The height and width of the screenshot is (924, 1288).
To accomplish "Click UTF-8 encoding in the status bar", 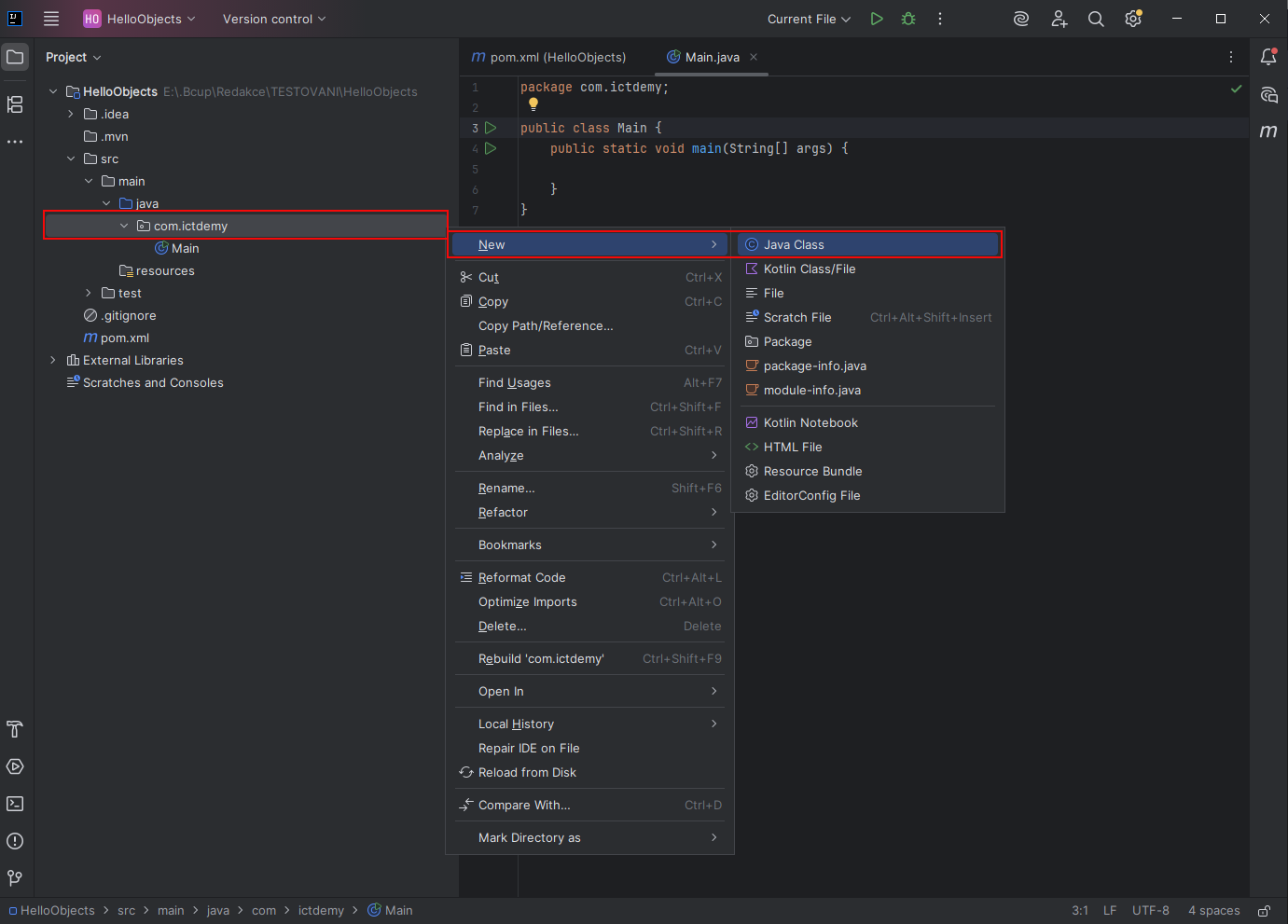I will (x=1150, y=910).
